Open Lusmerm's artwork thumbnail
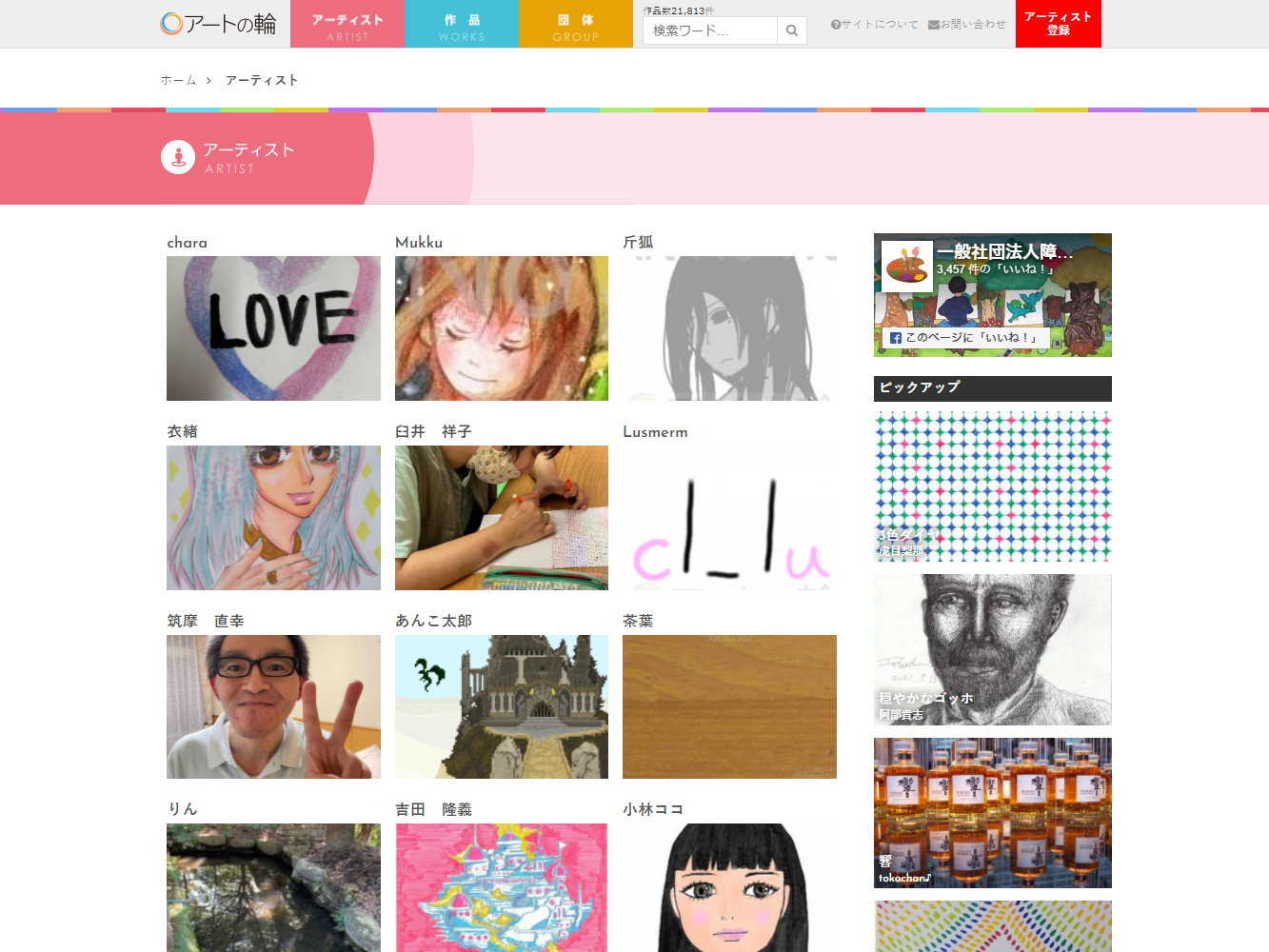 729,518
